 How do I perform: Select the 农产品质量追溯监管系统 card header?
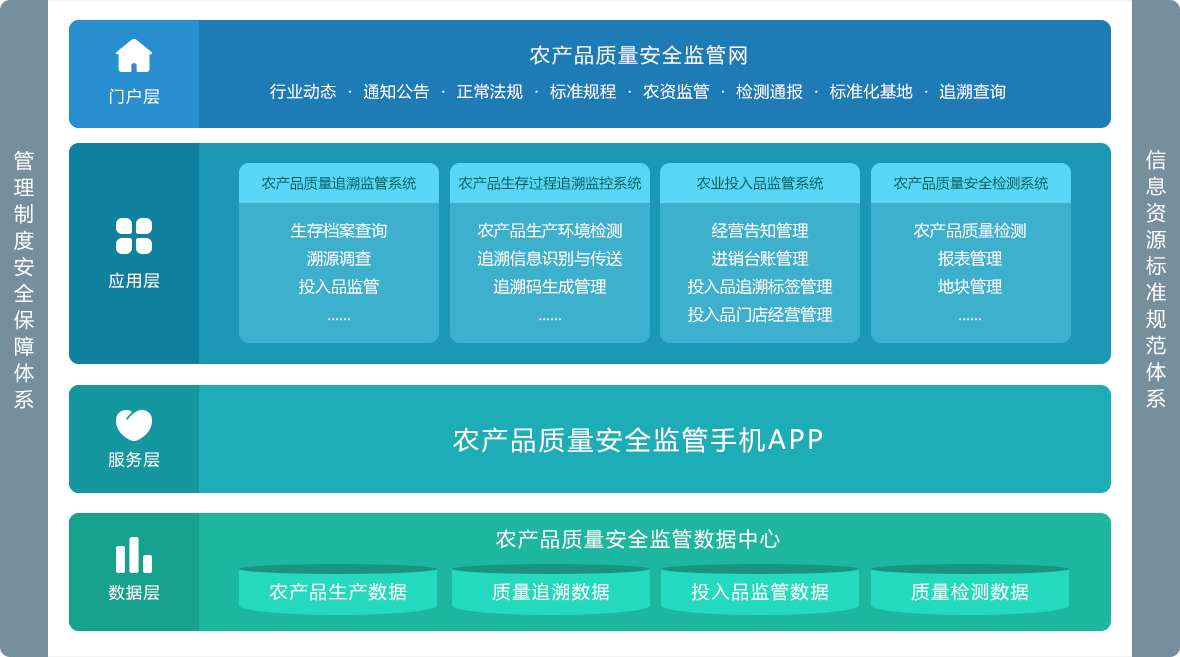[x=339, y=183]
